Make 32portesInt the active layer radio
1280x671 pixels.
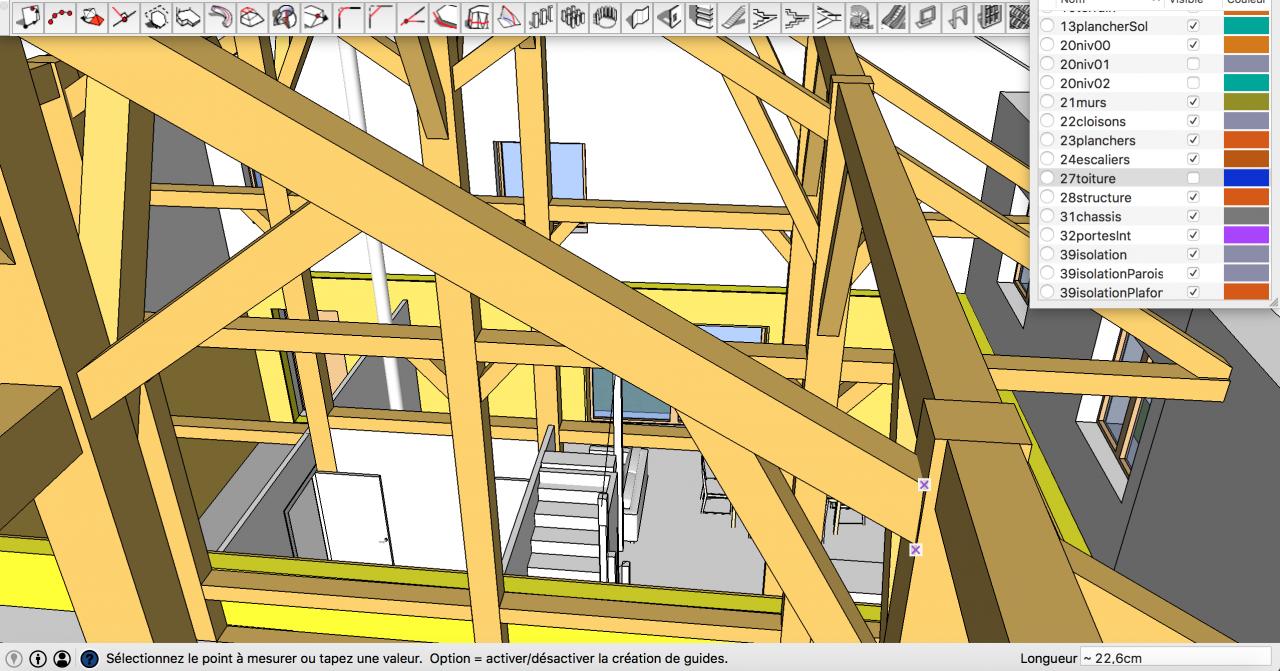click(x=1047, y=235)
